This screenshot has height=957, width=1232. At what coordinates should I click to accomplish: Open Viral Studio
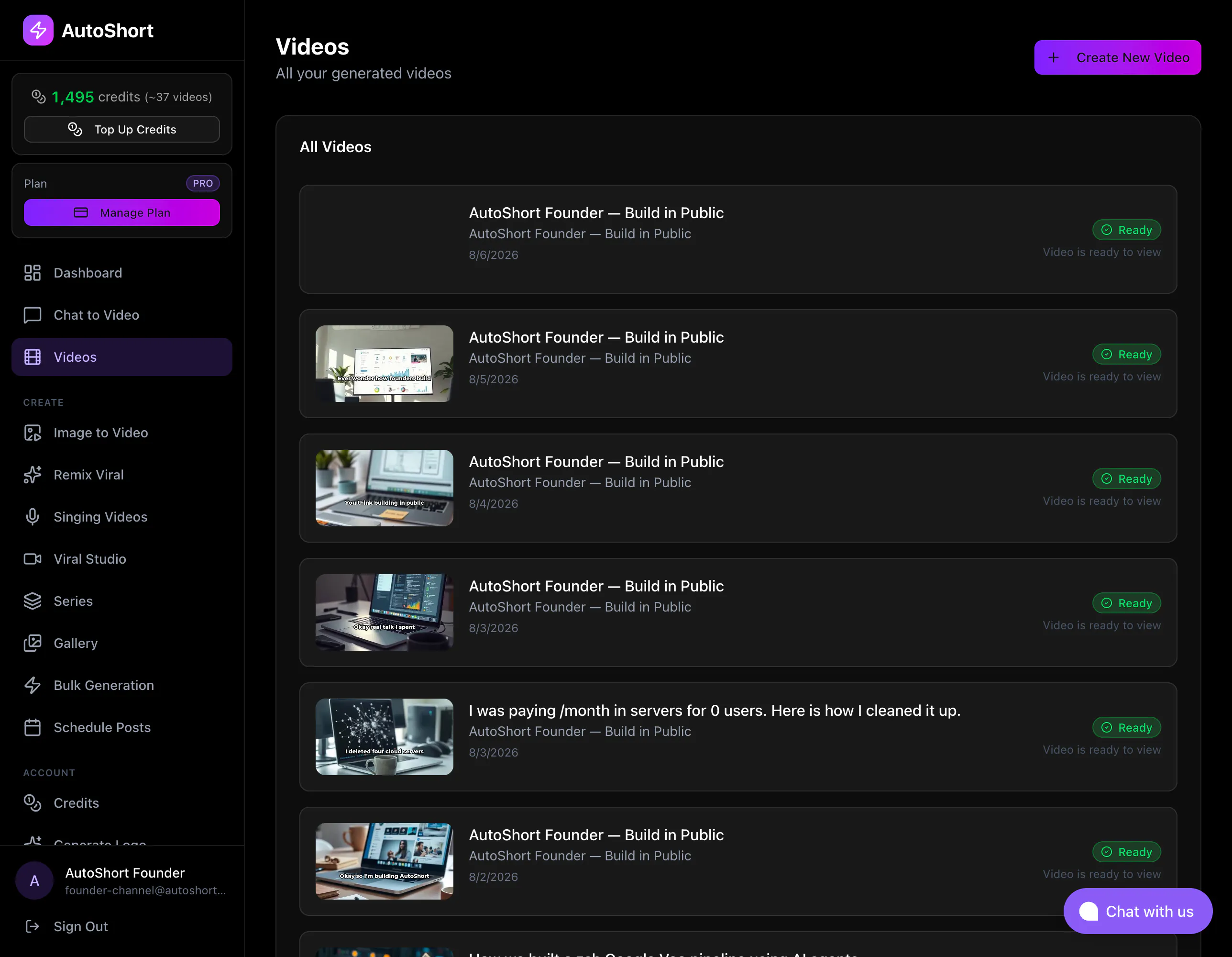click(122, 559)
